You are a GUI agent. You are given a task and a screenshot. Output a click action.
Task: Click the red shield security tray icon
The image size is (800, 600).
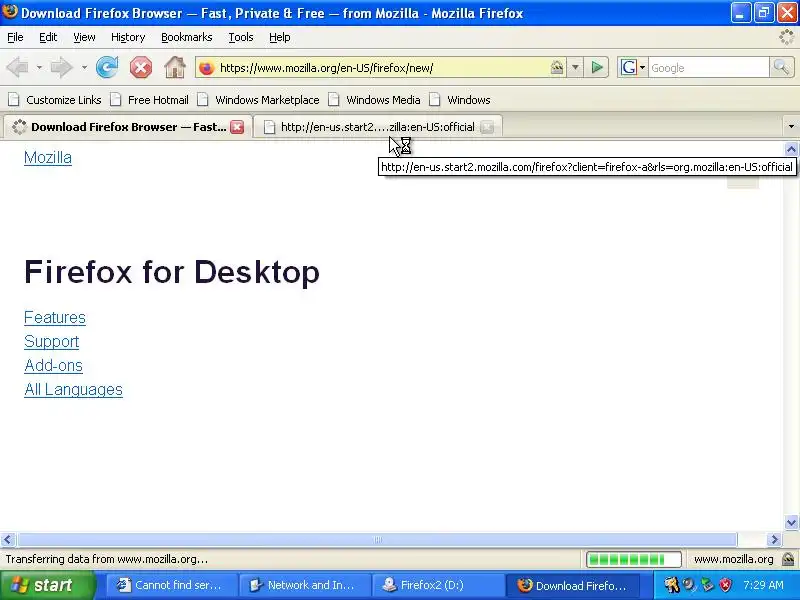[x=725, y=585]
